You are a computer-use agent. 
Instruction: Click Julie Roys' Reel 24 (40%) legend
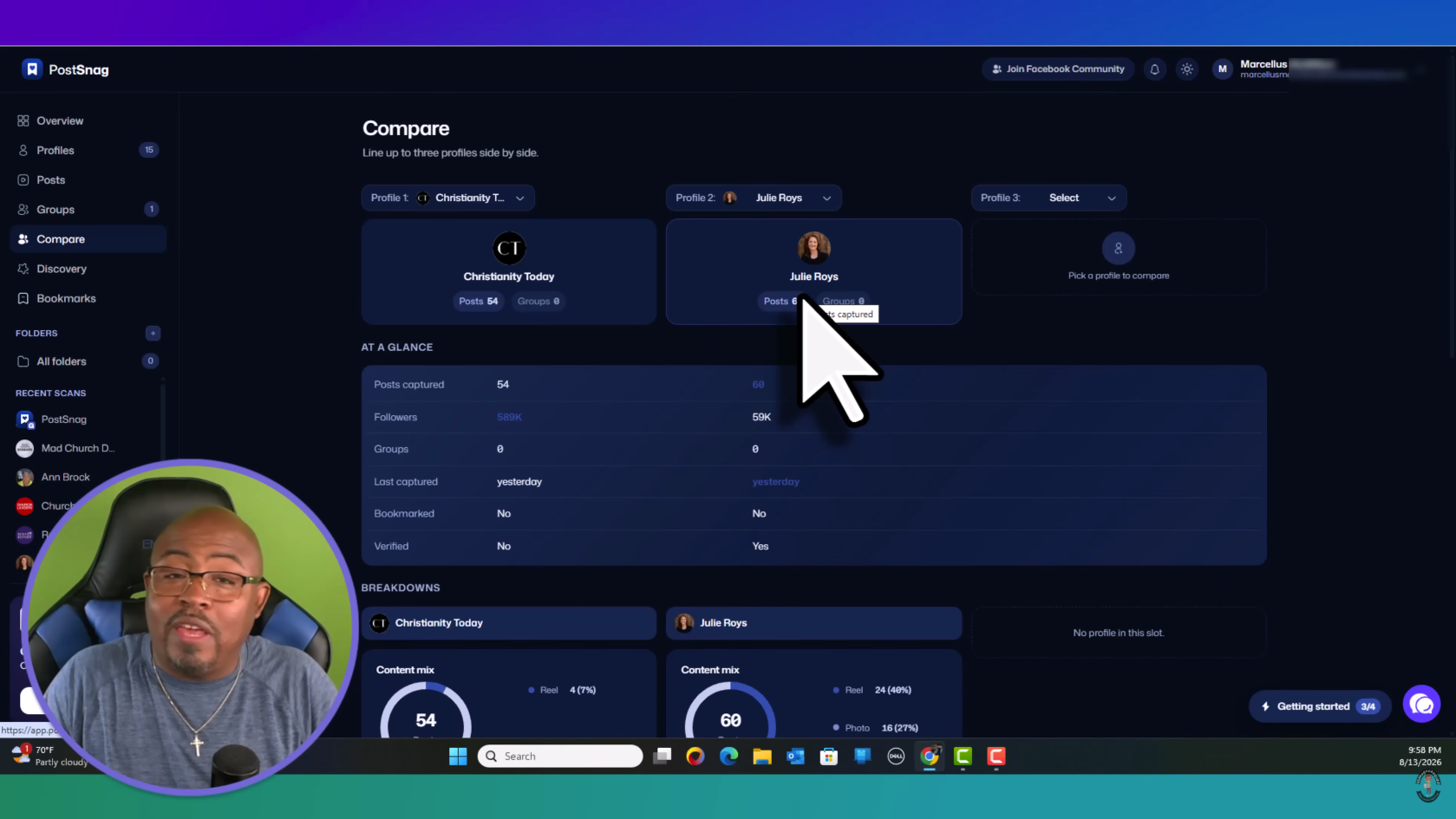point(872,691)
